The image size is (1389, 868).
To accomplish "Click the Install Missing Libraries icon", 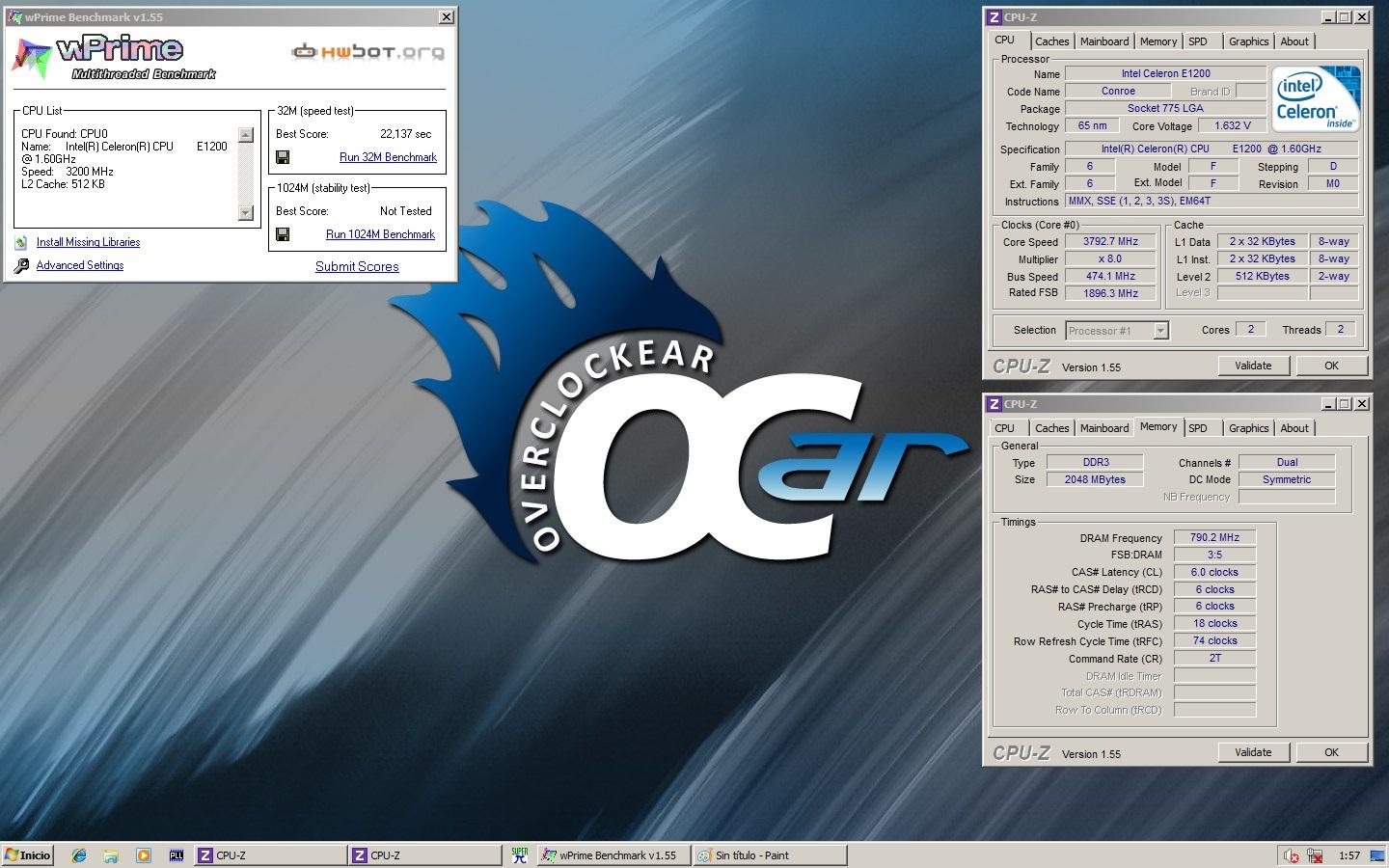I will (21, 242).
